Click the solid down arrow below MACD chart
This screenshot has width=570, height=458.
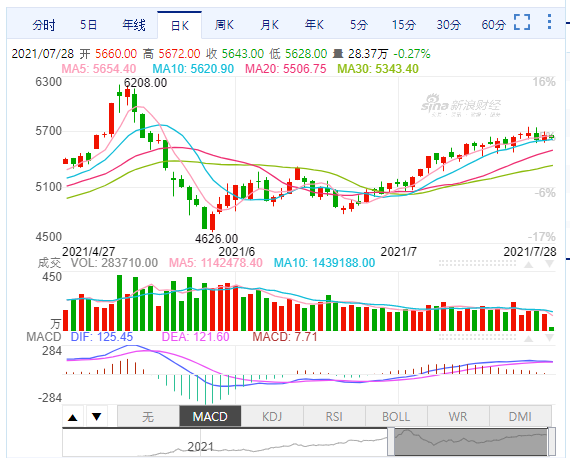pyautogui.click(x=96, y=417)
